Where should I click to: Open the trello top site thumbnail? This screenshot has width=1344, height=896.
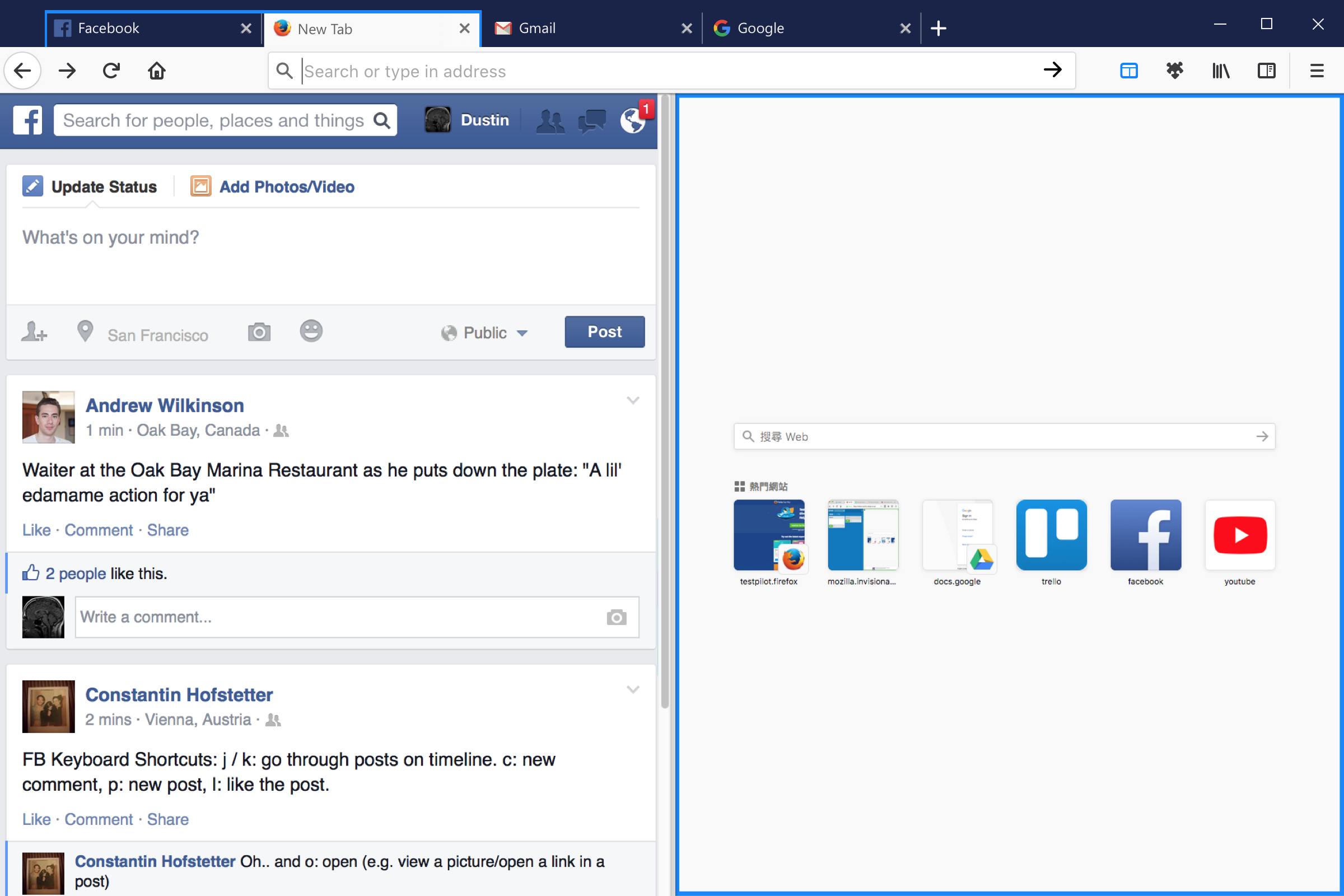pos(1051,535)
